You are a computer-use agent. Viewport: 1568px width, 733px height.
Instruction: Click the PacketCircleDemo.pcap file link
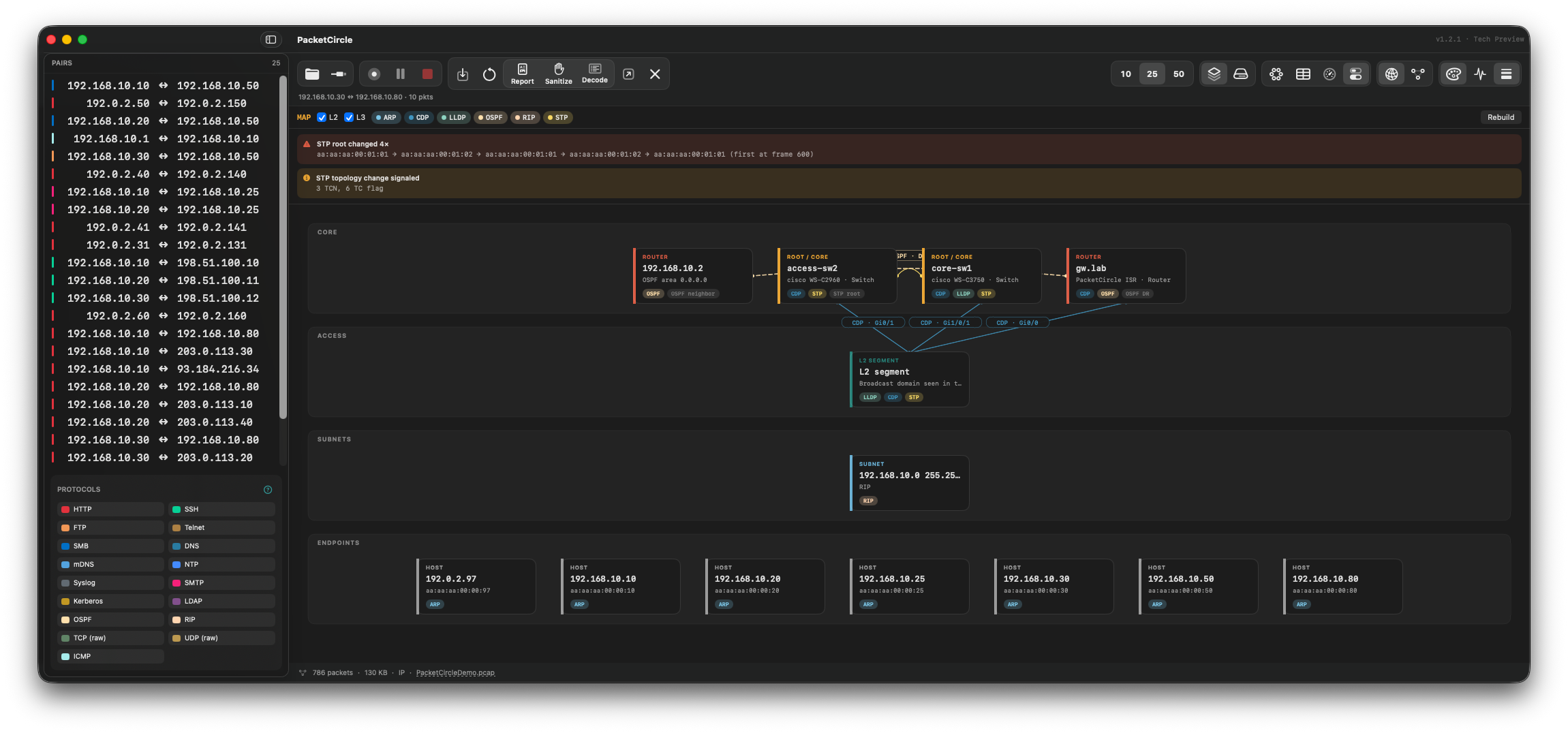click(455, 673)
